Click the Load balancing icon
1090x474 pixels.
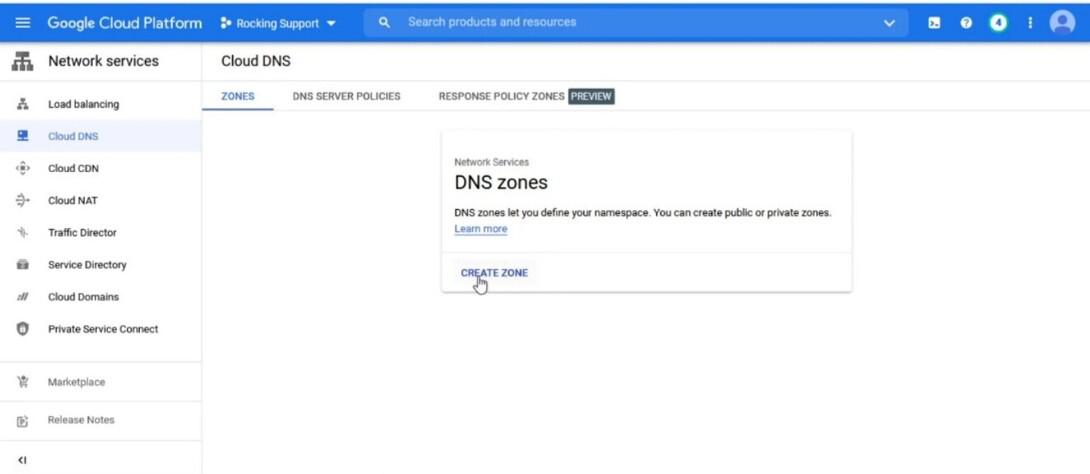[22, 104]
